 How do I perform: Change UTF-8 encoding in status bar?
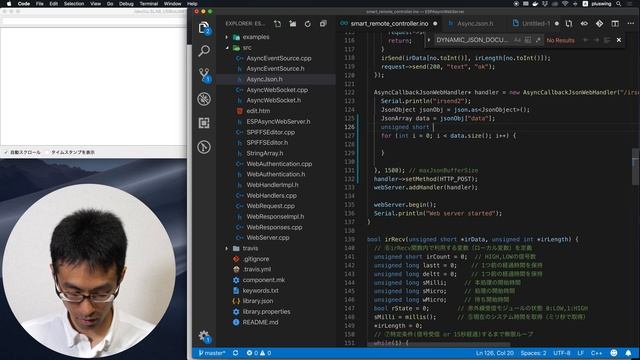pos(562,353)
